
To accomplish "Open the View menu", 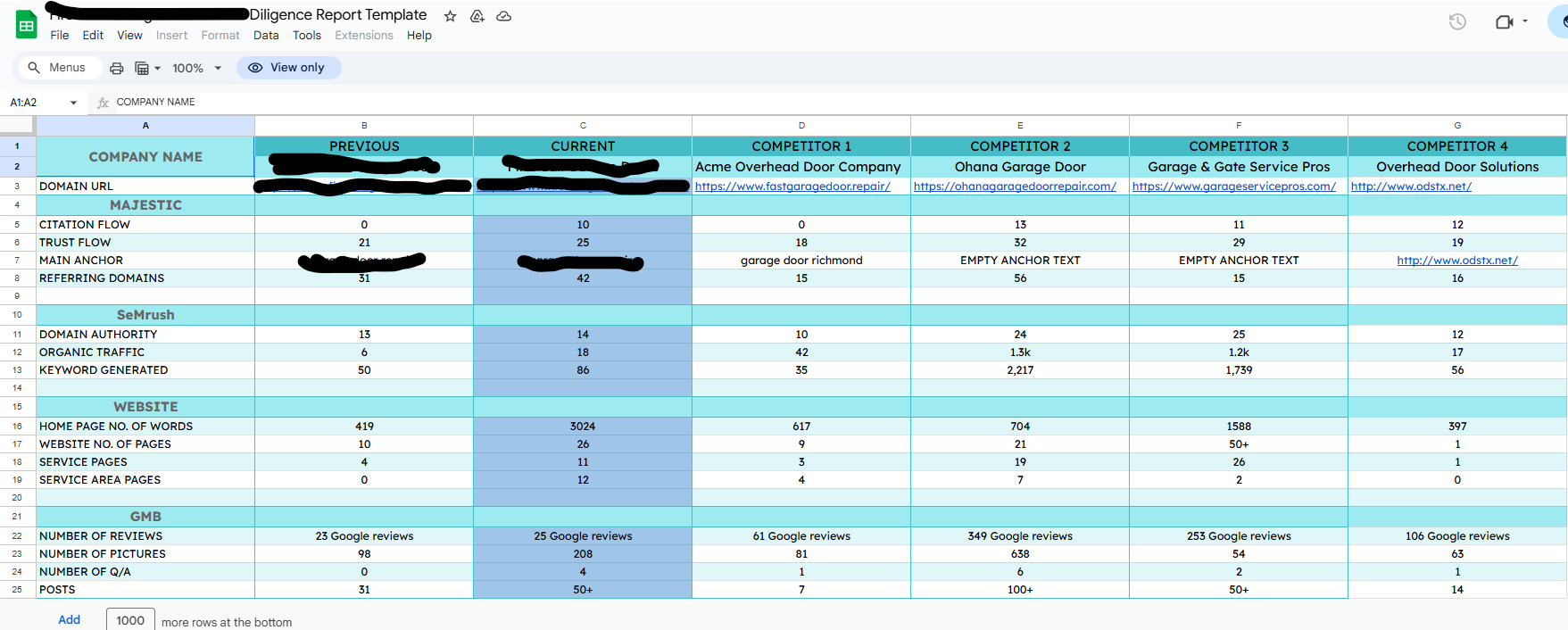I will (129, 36).
